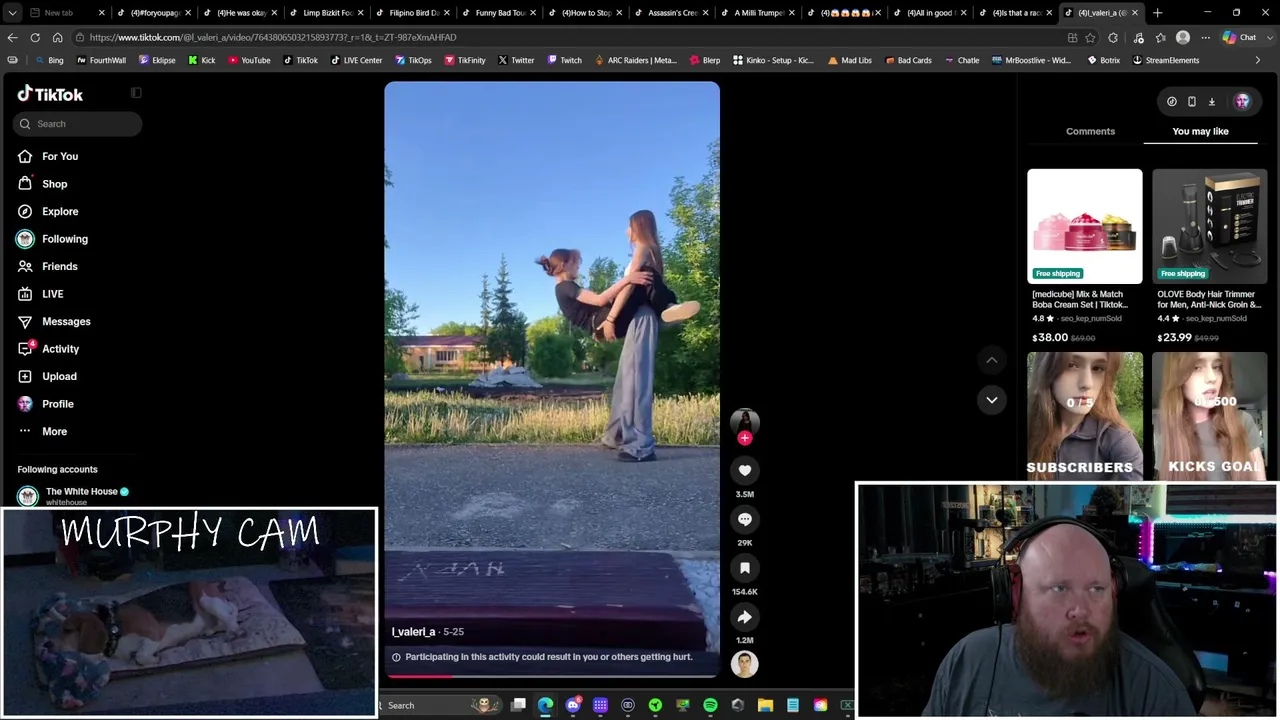
Task: Show more bookmarks with chevron
Action: pos(1258,60)
